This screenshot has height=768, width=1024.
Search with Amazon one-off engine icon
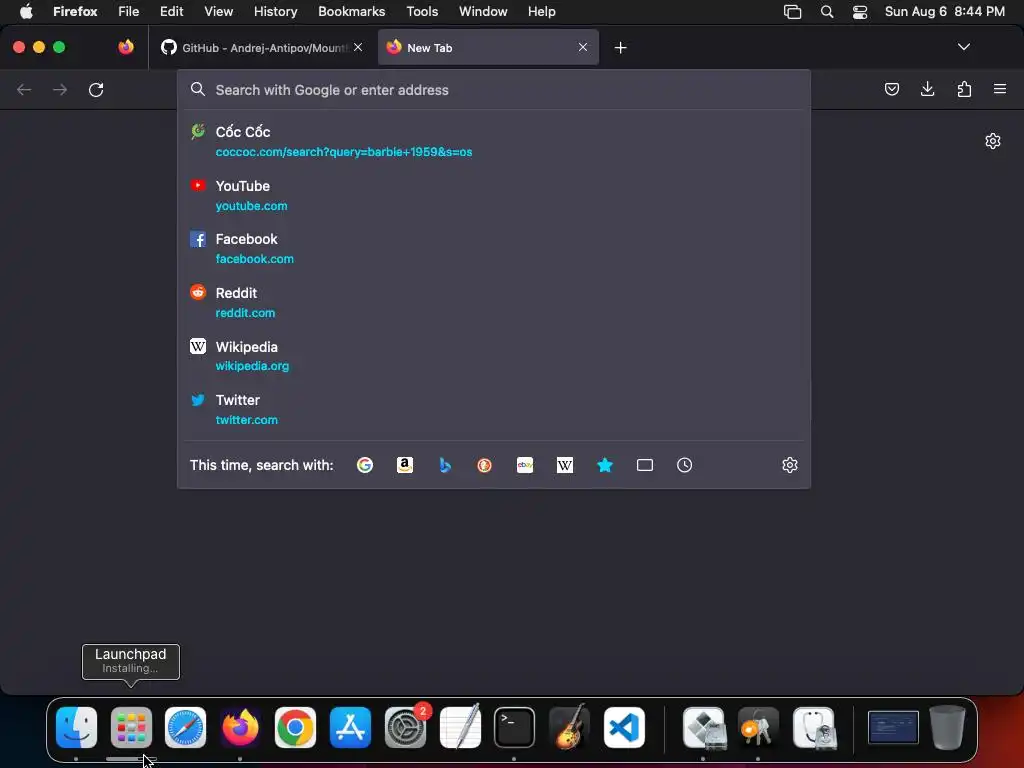click(x=405, y=465)
